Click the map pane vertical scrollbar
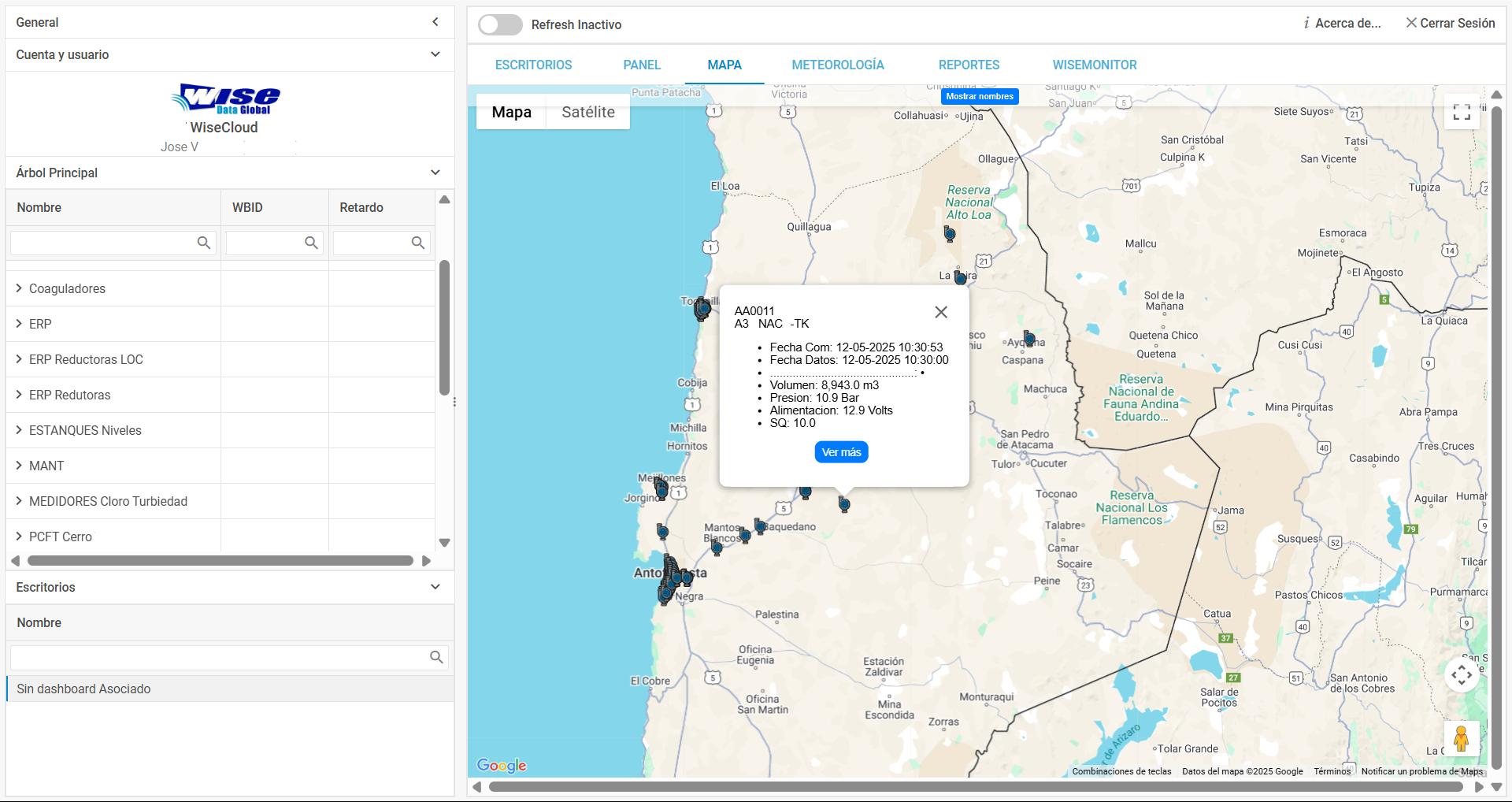Image resolution: width=1512 pixels, height=802 pixels. click(1496, 437)
